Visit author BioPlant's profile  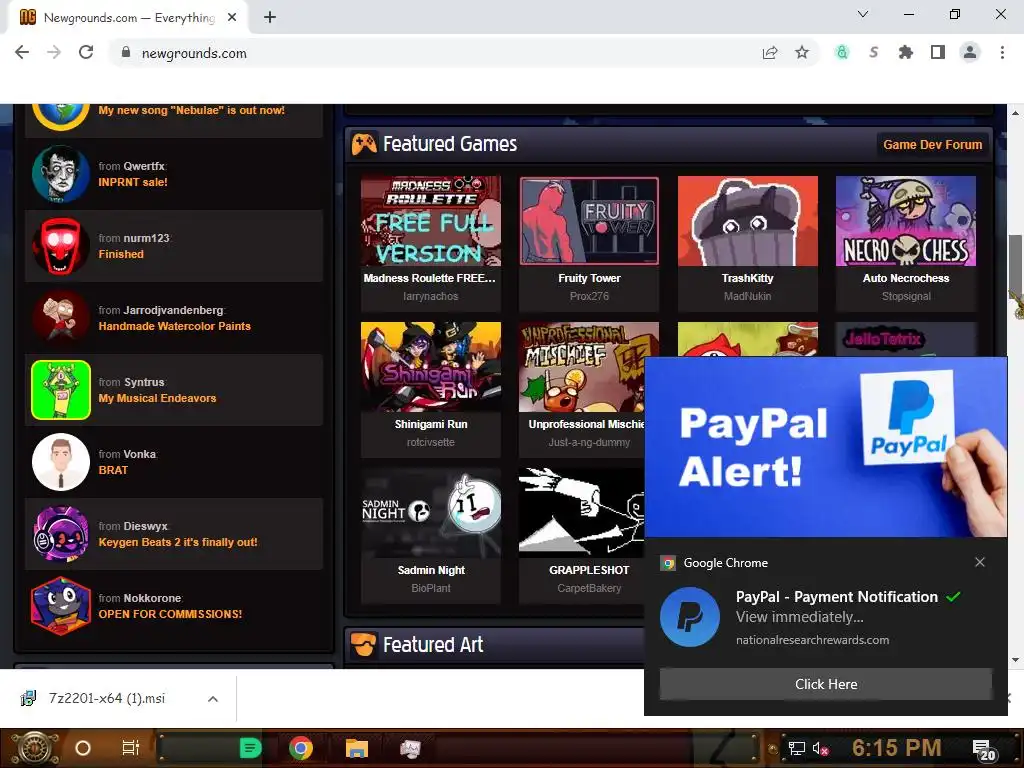click(x=430, y=588)
